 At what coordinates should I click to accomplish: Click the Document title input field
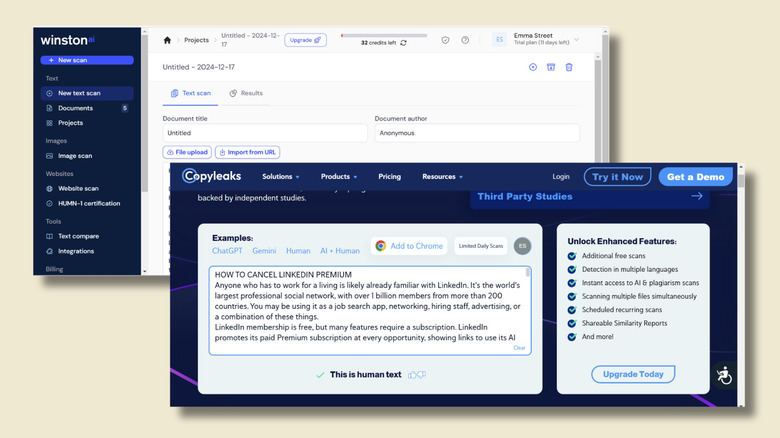pos(265,133)
